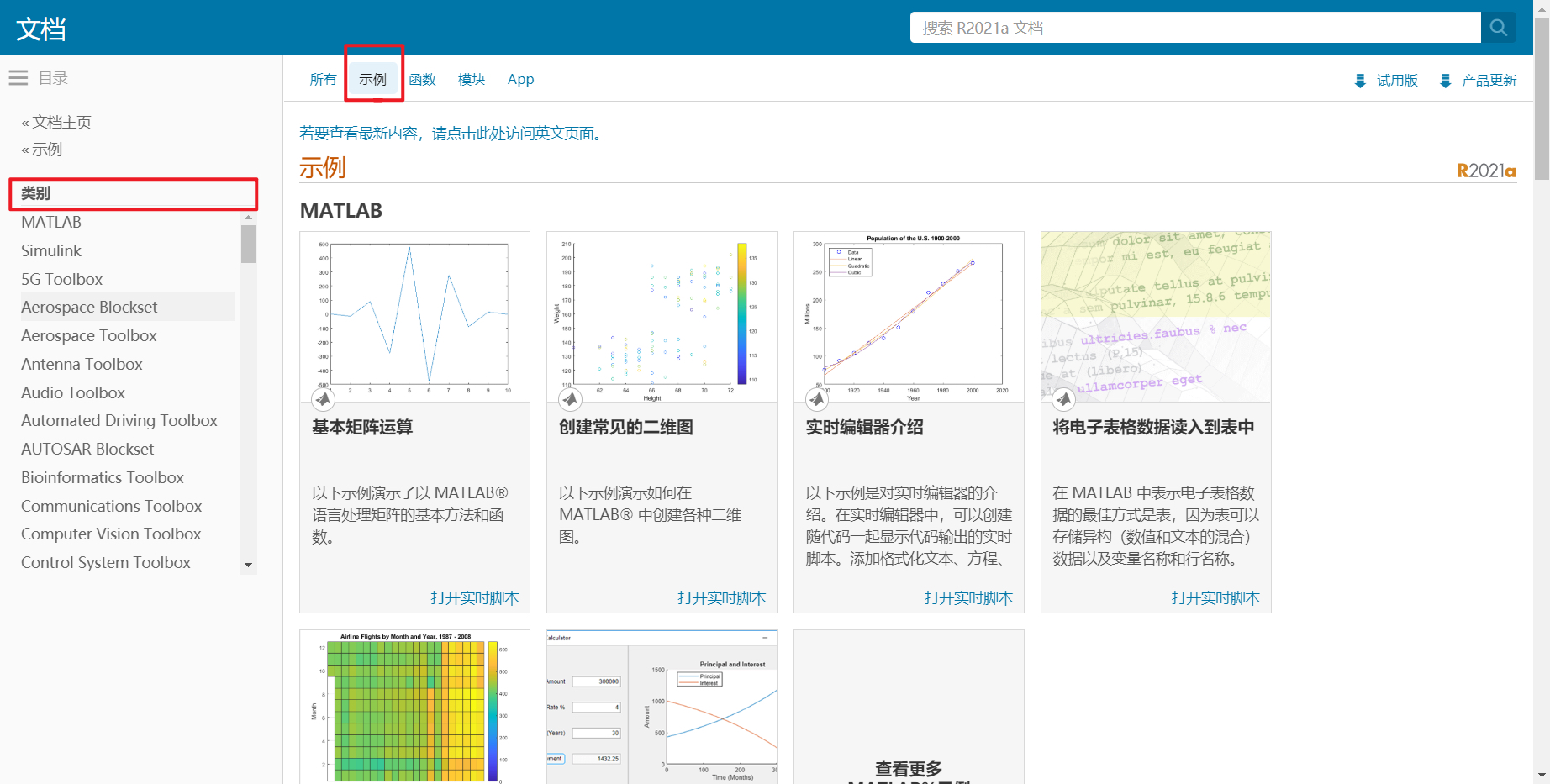Viewport: 1550px width, 784px height.
Task: Toggle the hamburger contents menu icon
Action: [18, 78]
